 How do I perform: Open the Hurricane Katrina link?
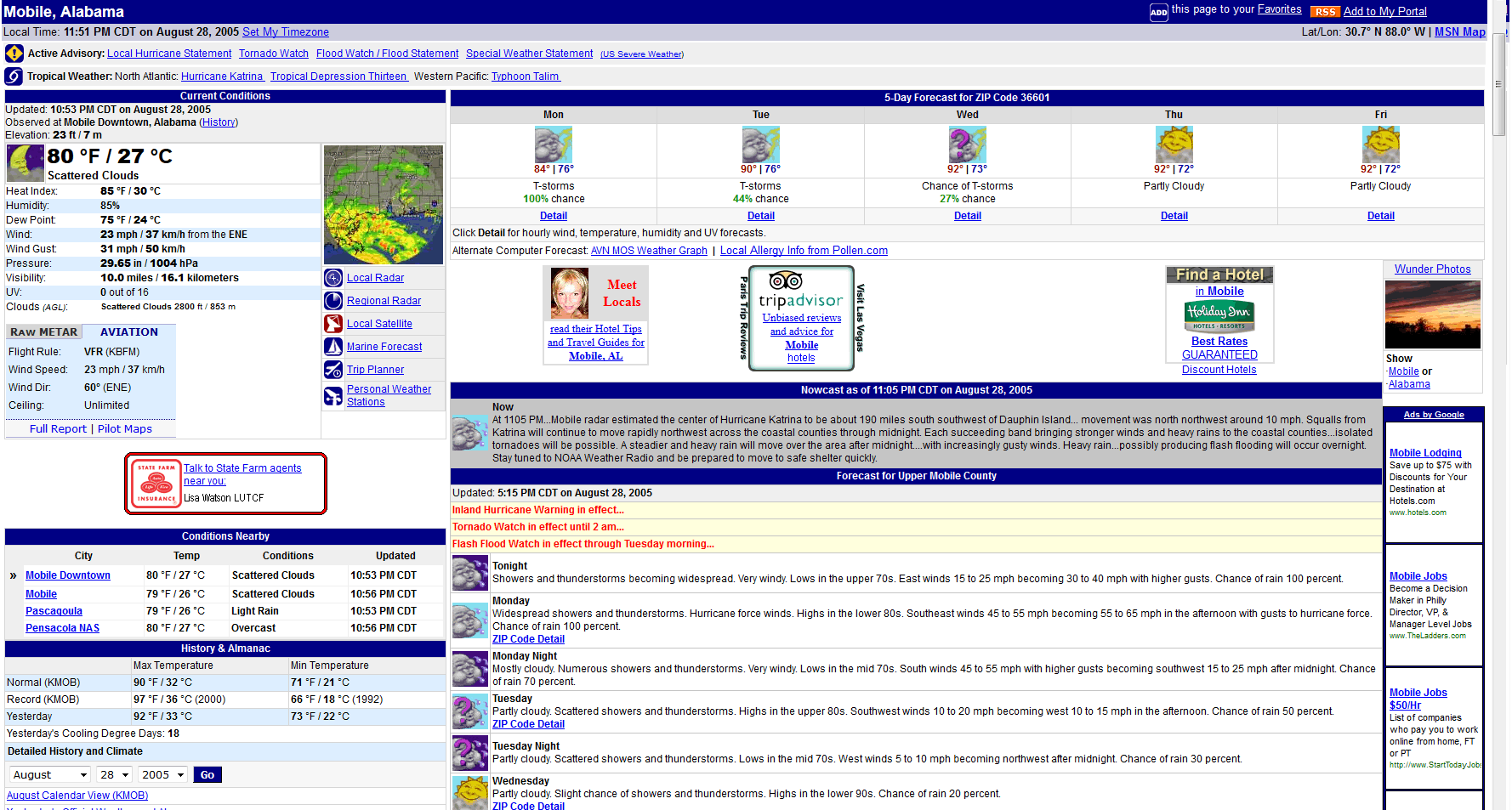(222, 76)
